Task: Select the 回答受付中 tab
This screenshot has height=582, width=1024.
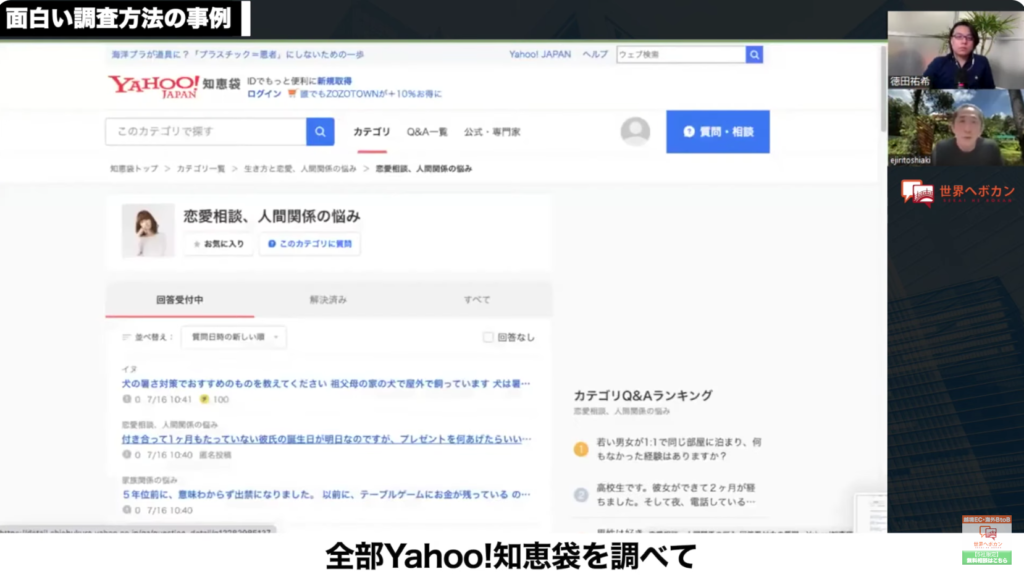Action: 180,300
